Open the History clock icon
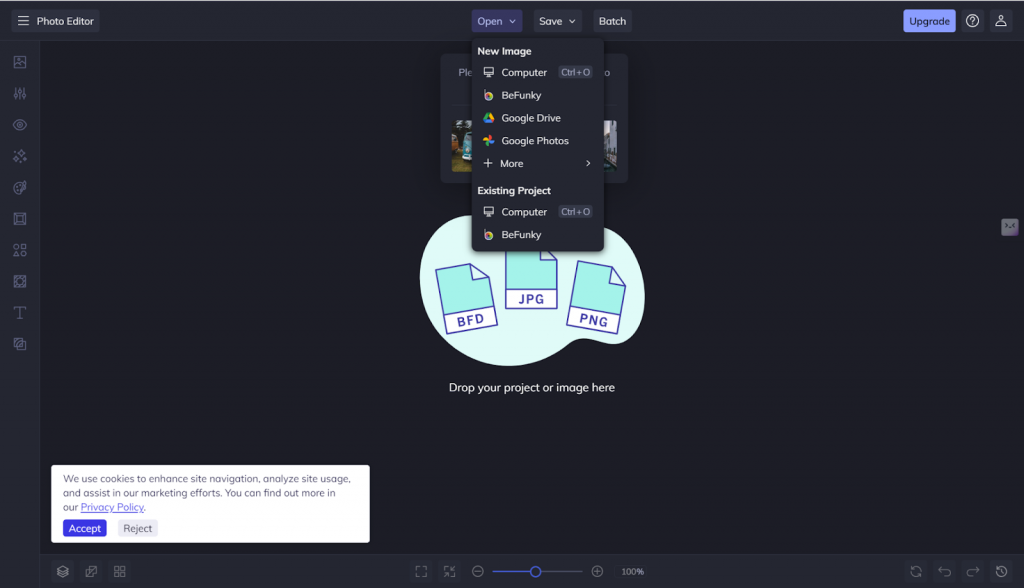 pyautogui.click(x=1001, y=571)
